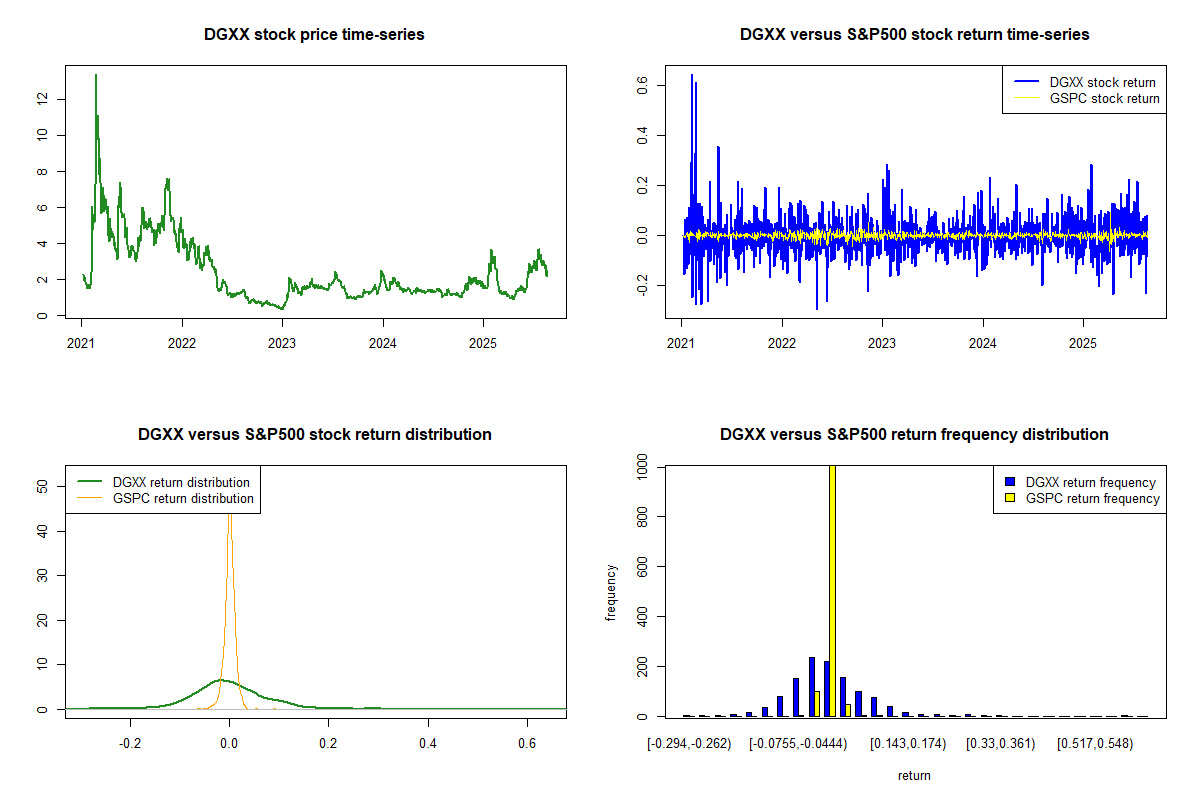Screen dimensions: 1200x800
Task: Select the "GSPC stock return" legend label
Action: (x=1104, y=98)
